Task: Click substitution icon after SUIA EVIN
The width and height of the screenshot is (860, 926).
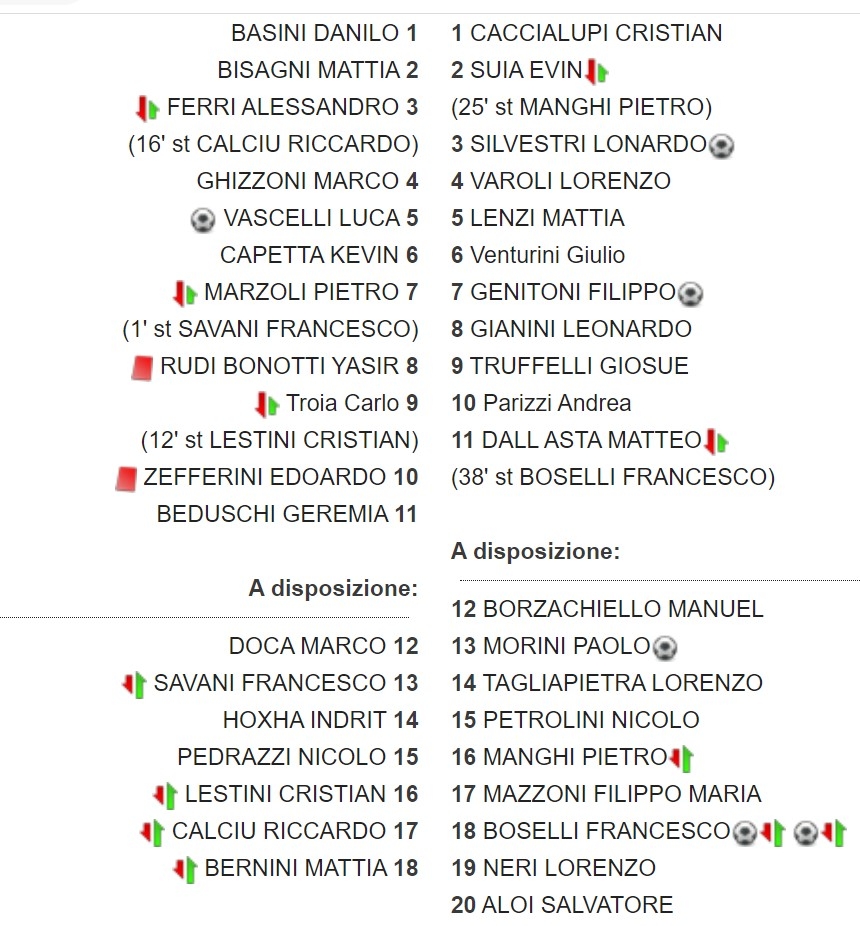Action: 597,71
